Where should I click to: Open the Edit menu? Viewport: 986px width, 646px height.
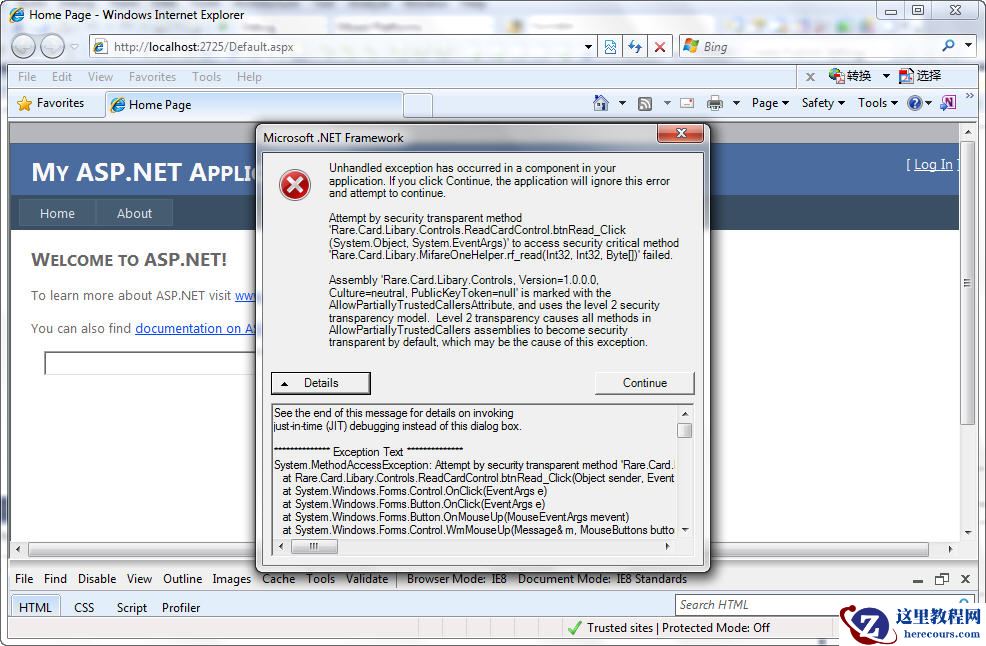(62, 77)
